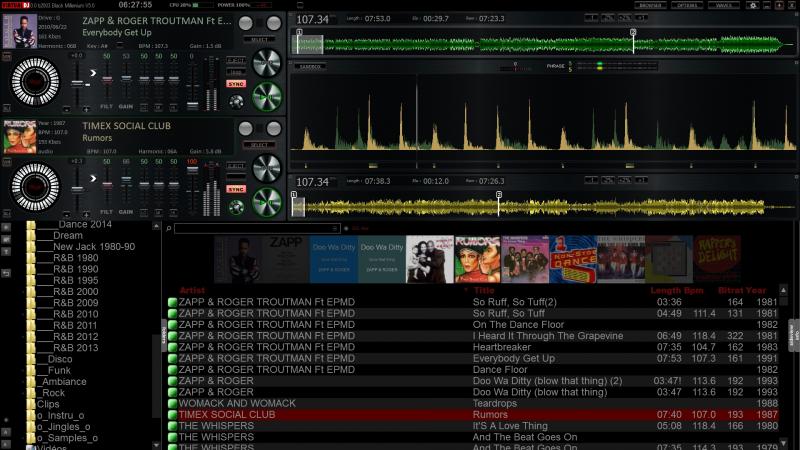The width and height of the screenshot is (800, 450).
Task: Sort the list by Artist column header
Action: [192, 290]
